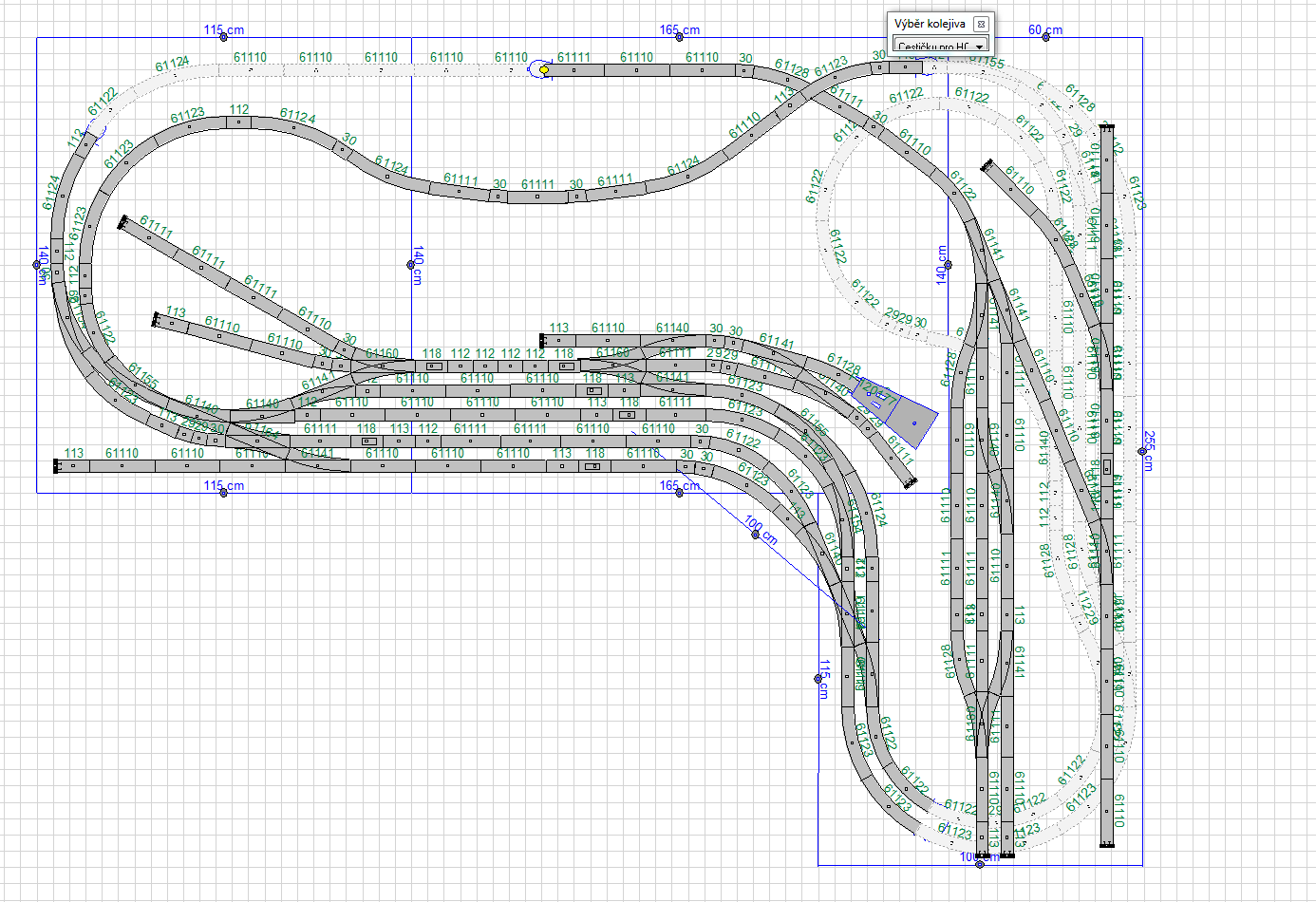The height and width of the screenshot is (902, 1316).
Task: Click the 140 cm handle on the far-left edge
Action: point(37,265)
